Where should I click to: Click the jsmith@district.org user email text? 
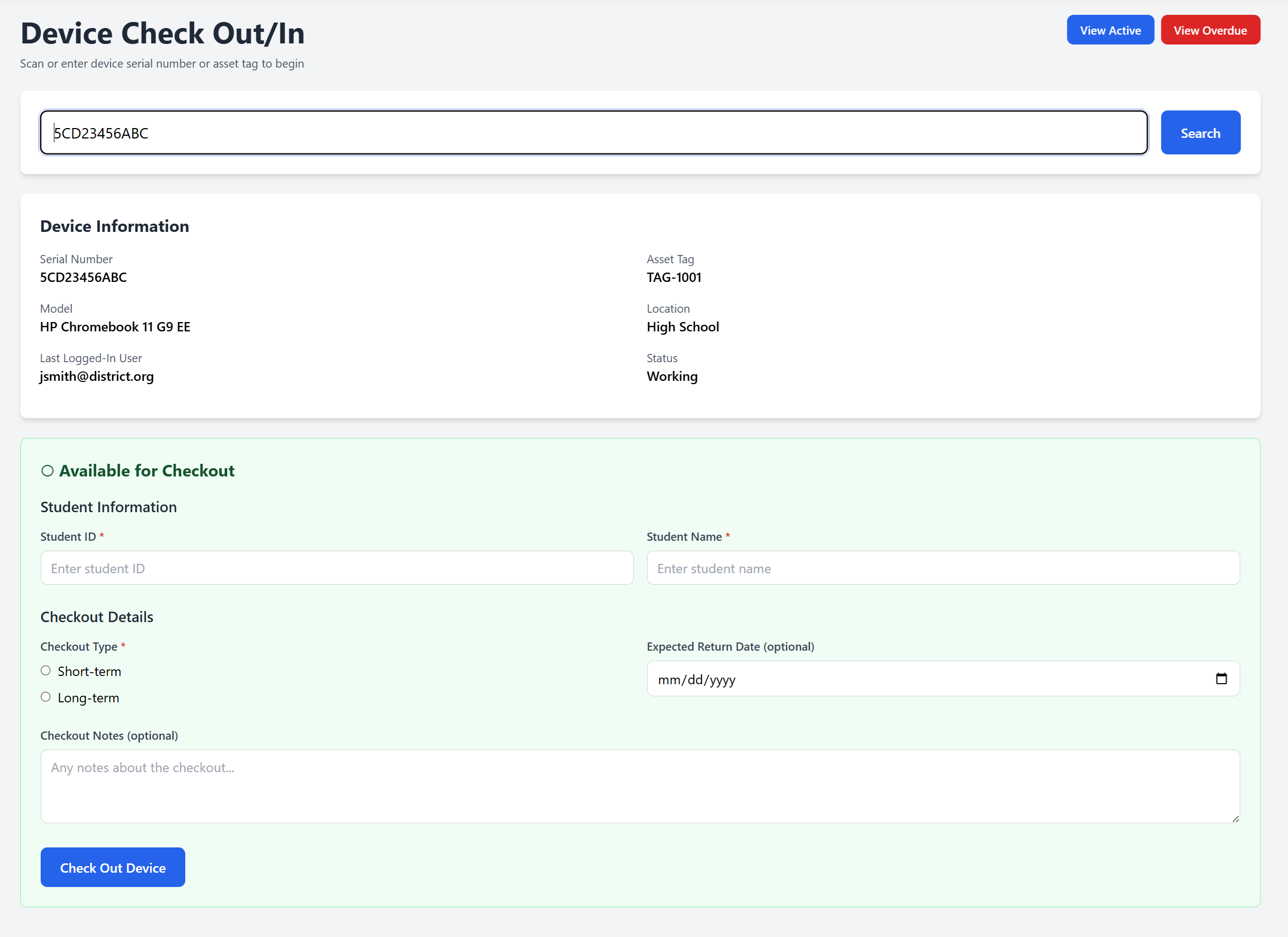click(97, 376)
